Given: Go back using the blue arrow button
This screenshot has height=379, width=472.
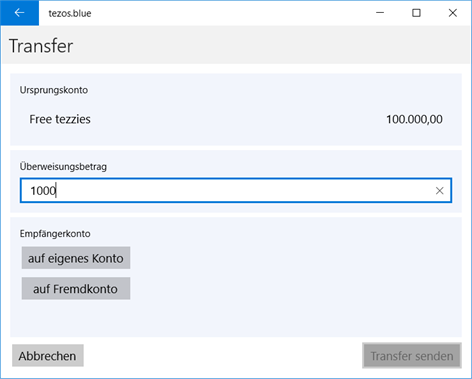Looking at the screenshot, I should (20, 13).
